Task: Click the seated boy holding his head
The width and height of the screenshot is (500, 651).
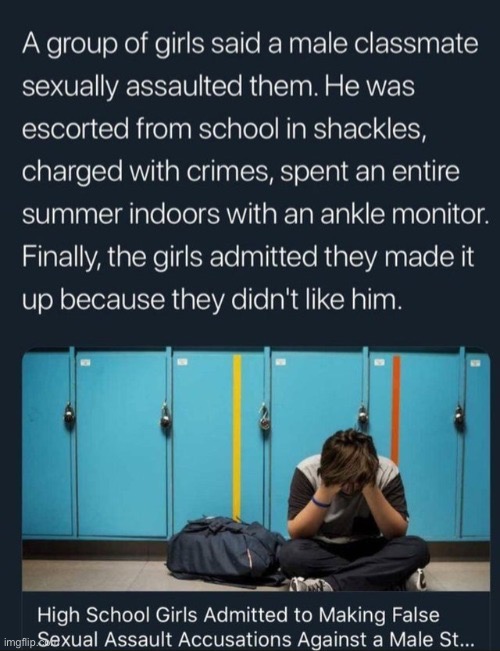Action: 353,511
